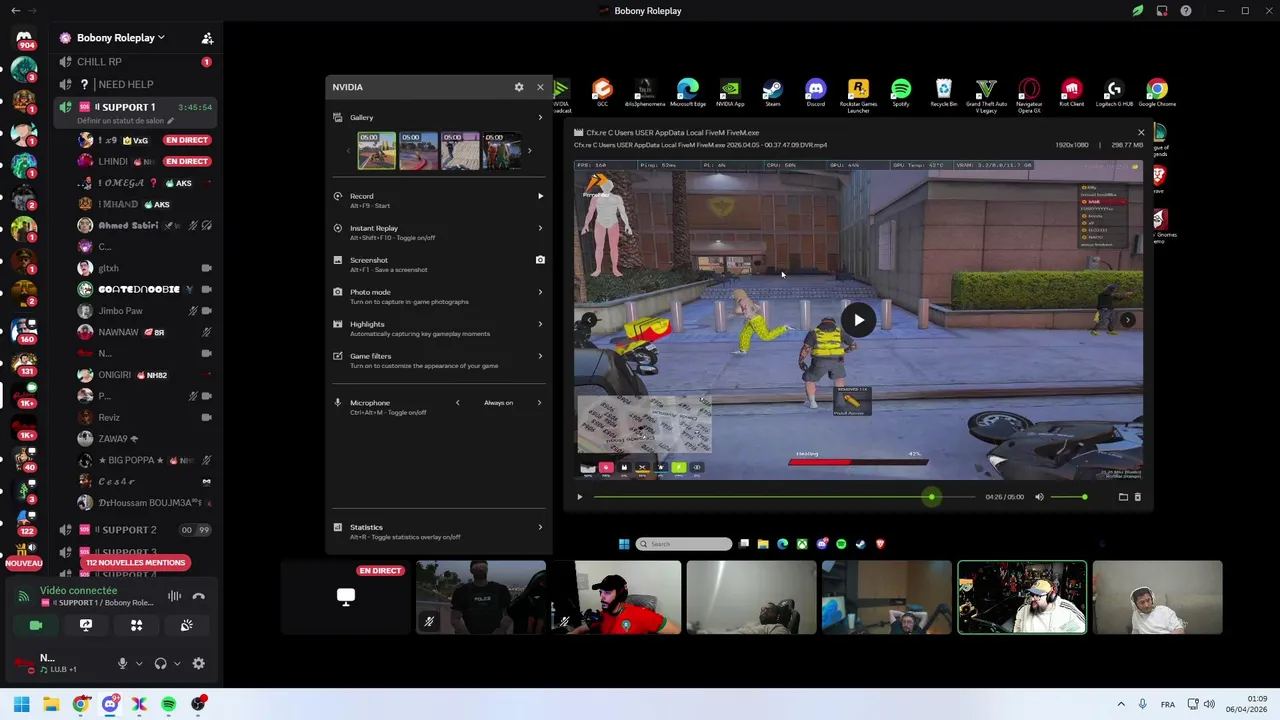Image resolution: width=1280 pixels, height=720 pixels.
Task: Set voice status 'Définir un statut de salon'
Action: (x=125, y=121)
